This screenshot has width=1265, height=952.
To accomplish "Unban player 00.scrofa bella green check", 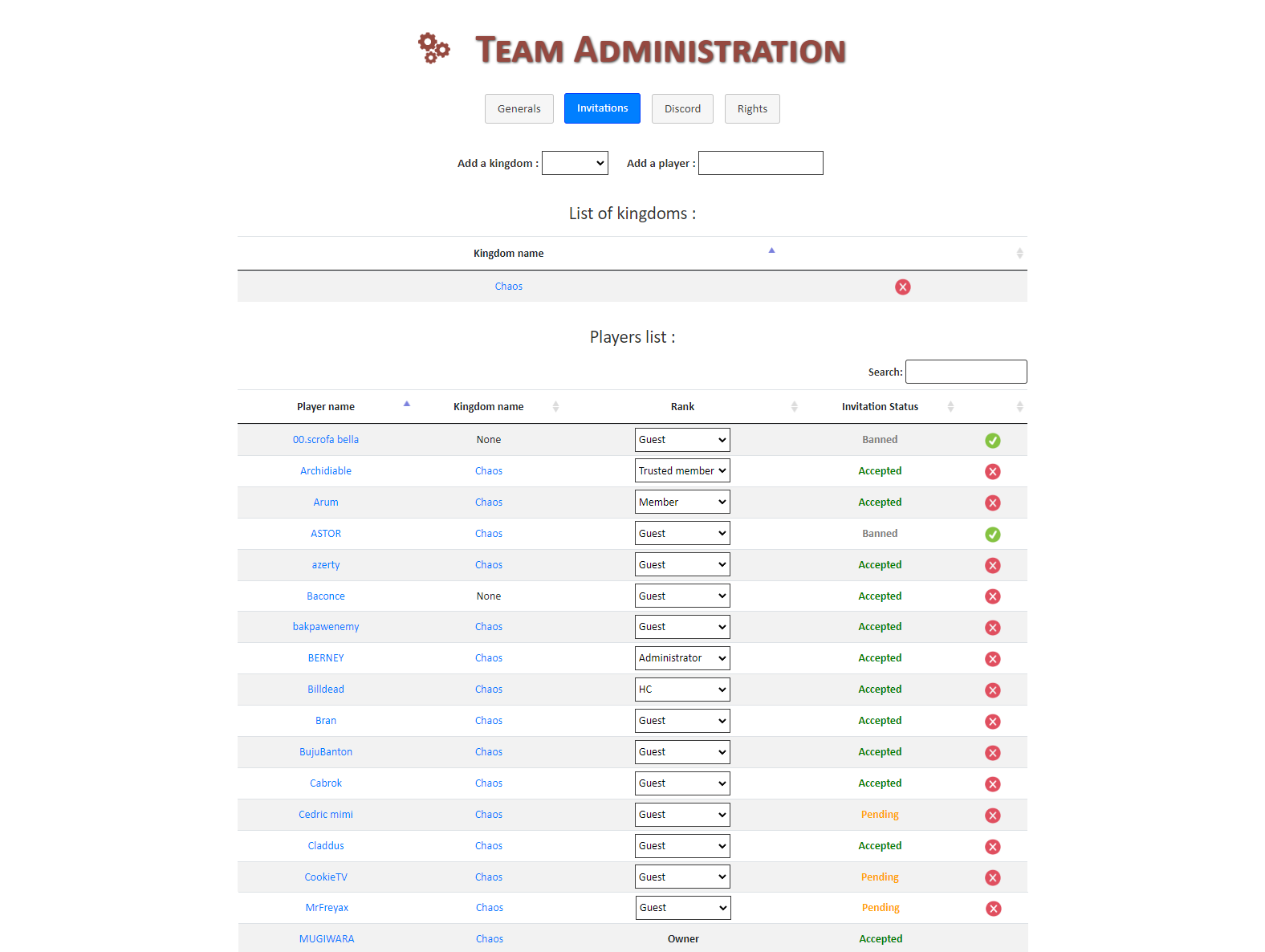I will point(993,440).
